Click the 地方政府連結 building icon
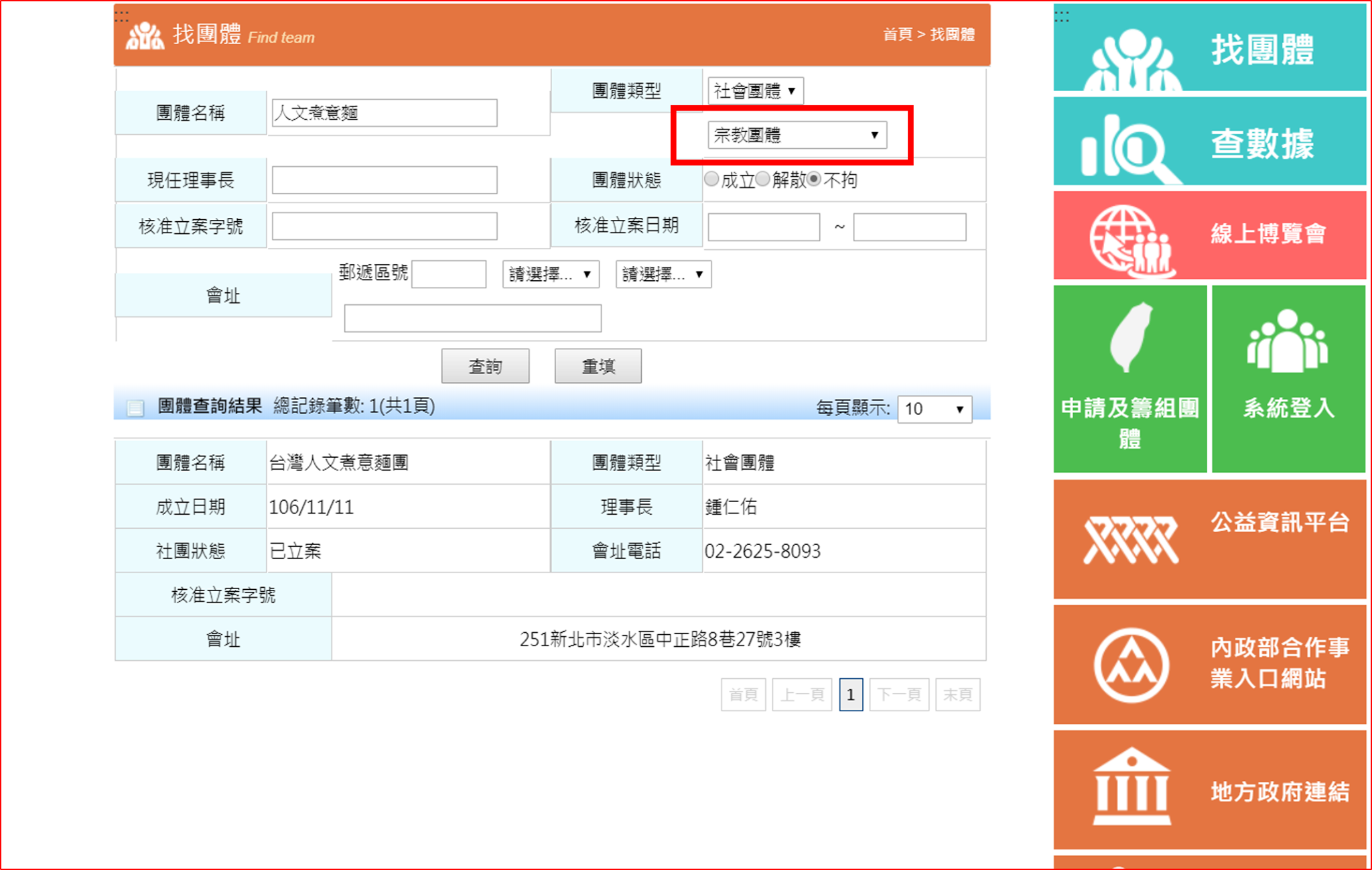 click(x=1131, y=786)
